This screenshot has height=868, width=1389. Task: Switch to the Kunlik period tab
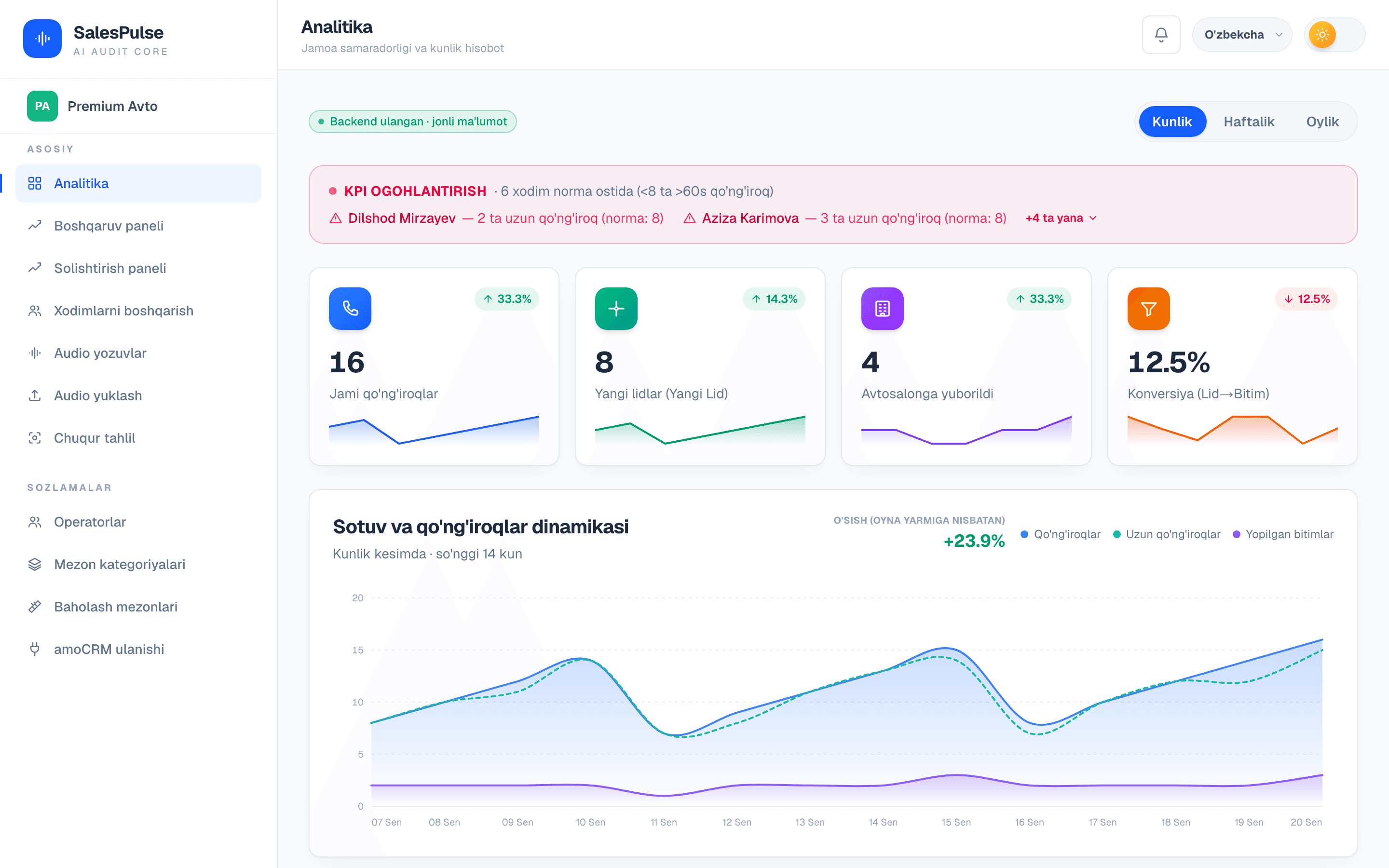pyautogui.click(x=1172, y=122)
